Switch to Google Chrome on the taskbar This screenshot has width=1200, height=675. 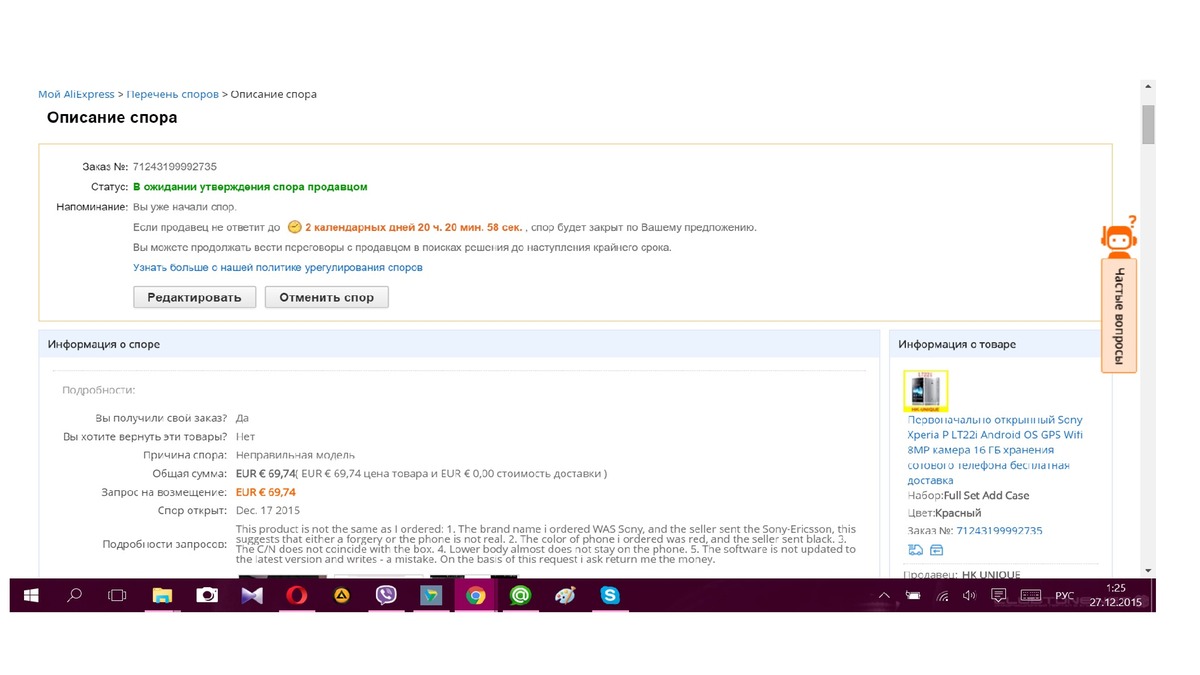[x=475, y=595]
